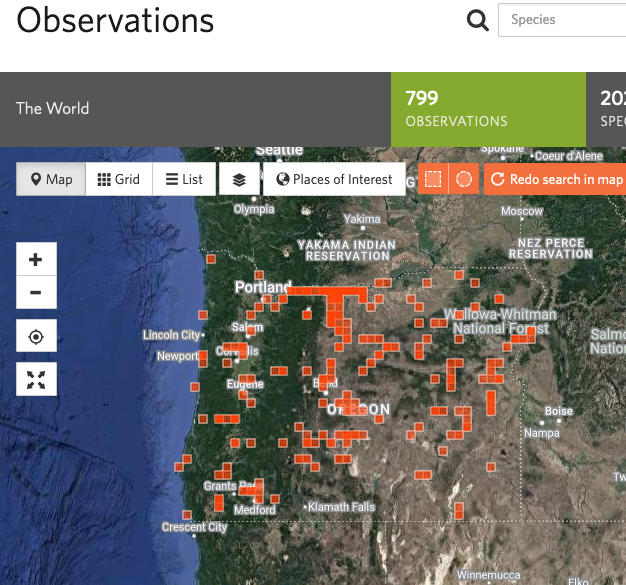This screenshot has width=626, height=585.
Task: Select the Species stats tab
Action: pos(606,109)
